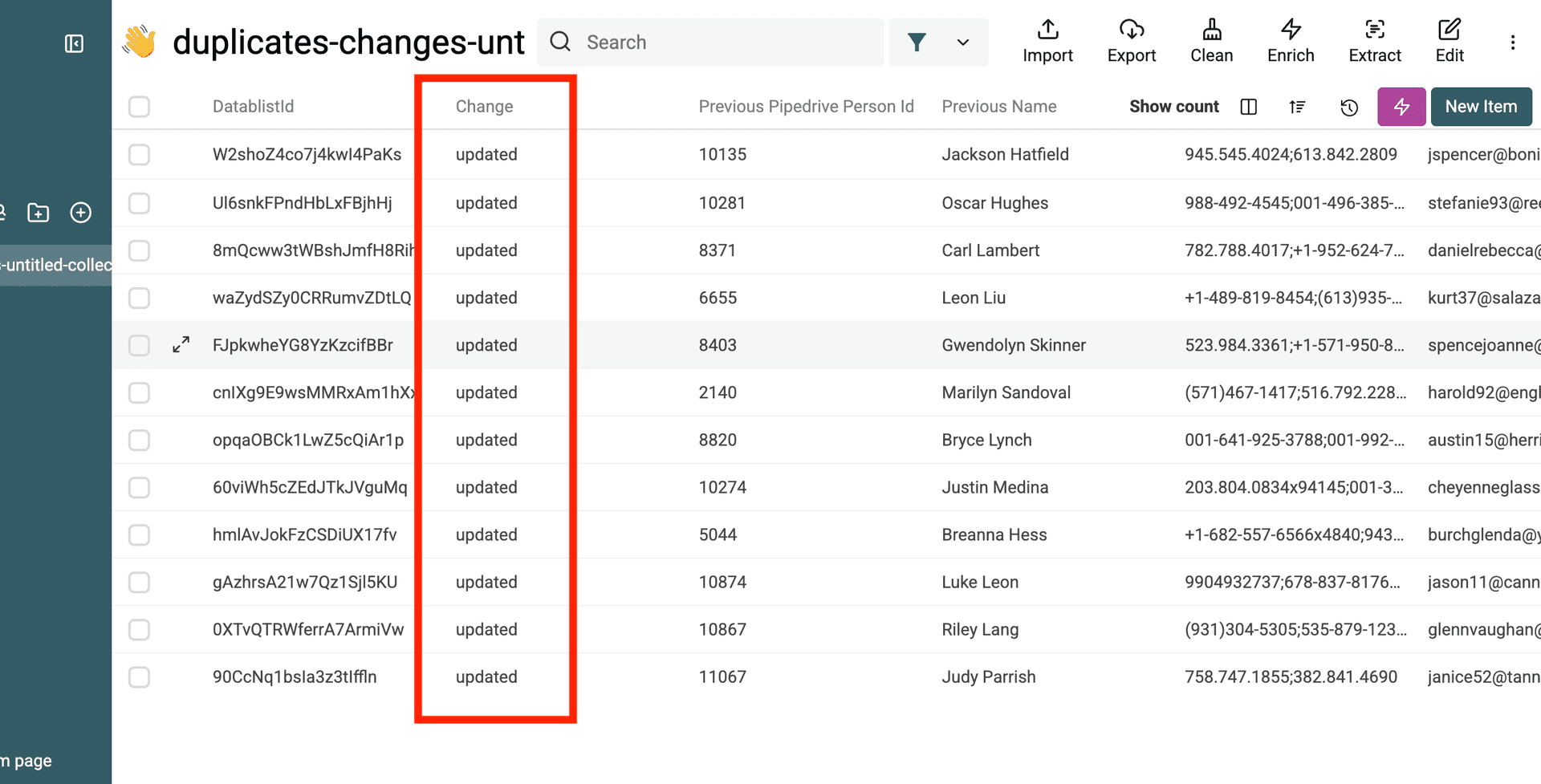Image resolution: width=1541 pixels, height=784 pixels.
Task: Tick the checkbox for Judy Parrish
Action: coord(140,677)
